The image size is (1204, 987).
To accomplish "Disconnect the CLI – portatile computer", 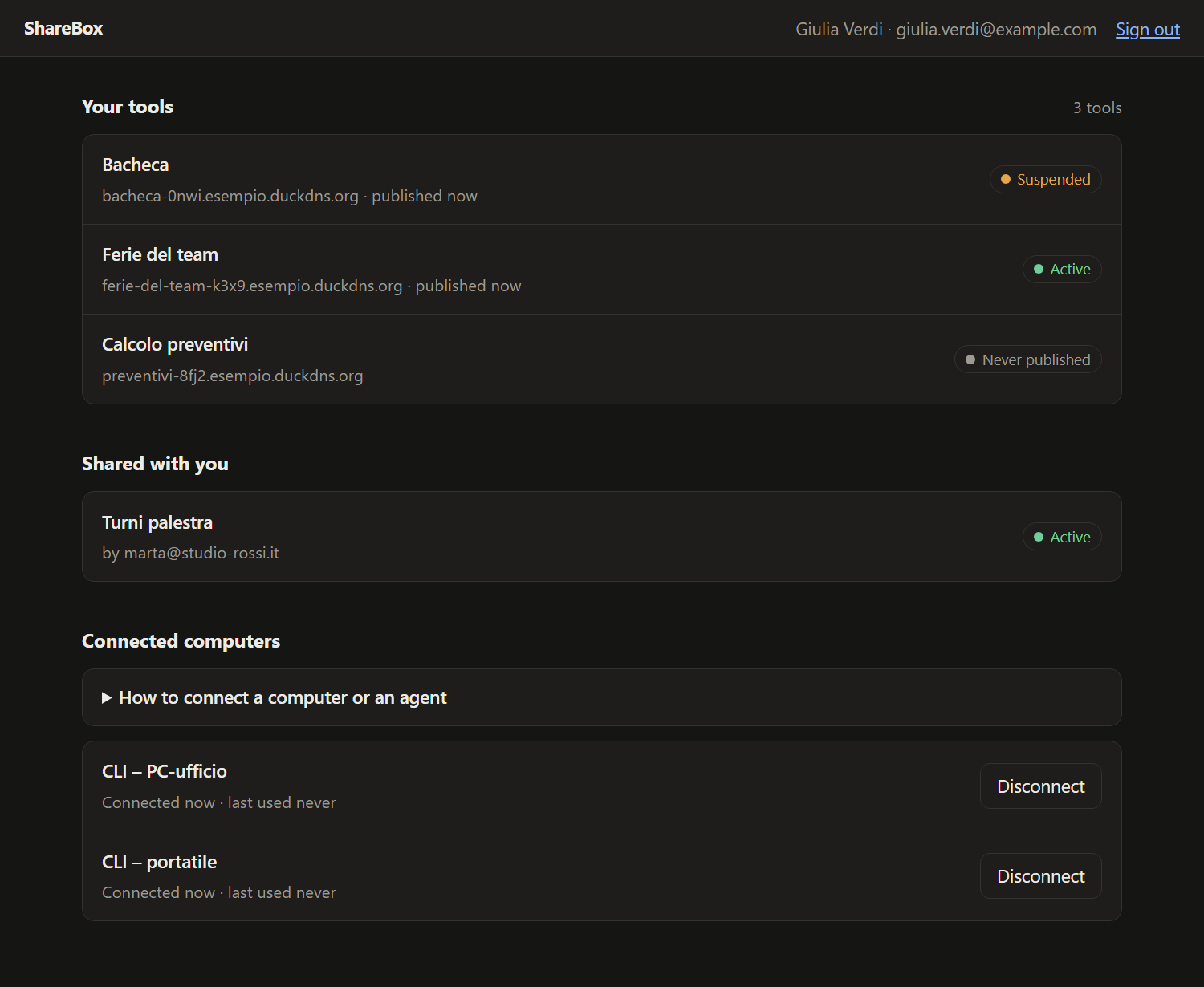I will point(1040,876).
